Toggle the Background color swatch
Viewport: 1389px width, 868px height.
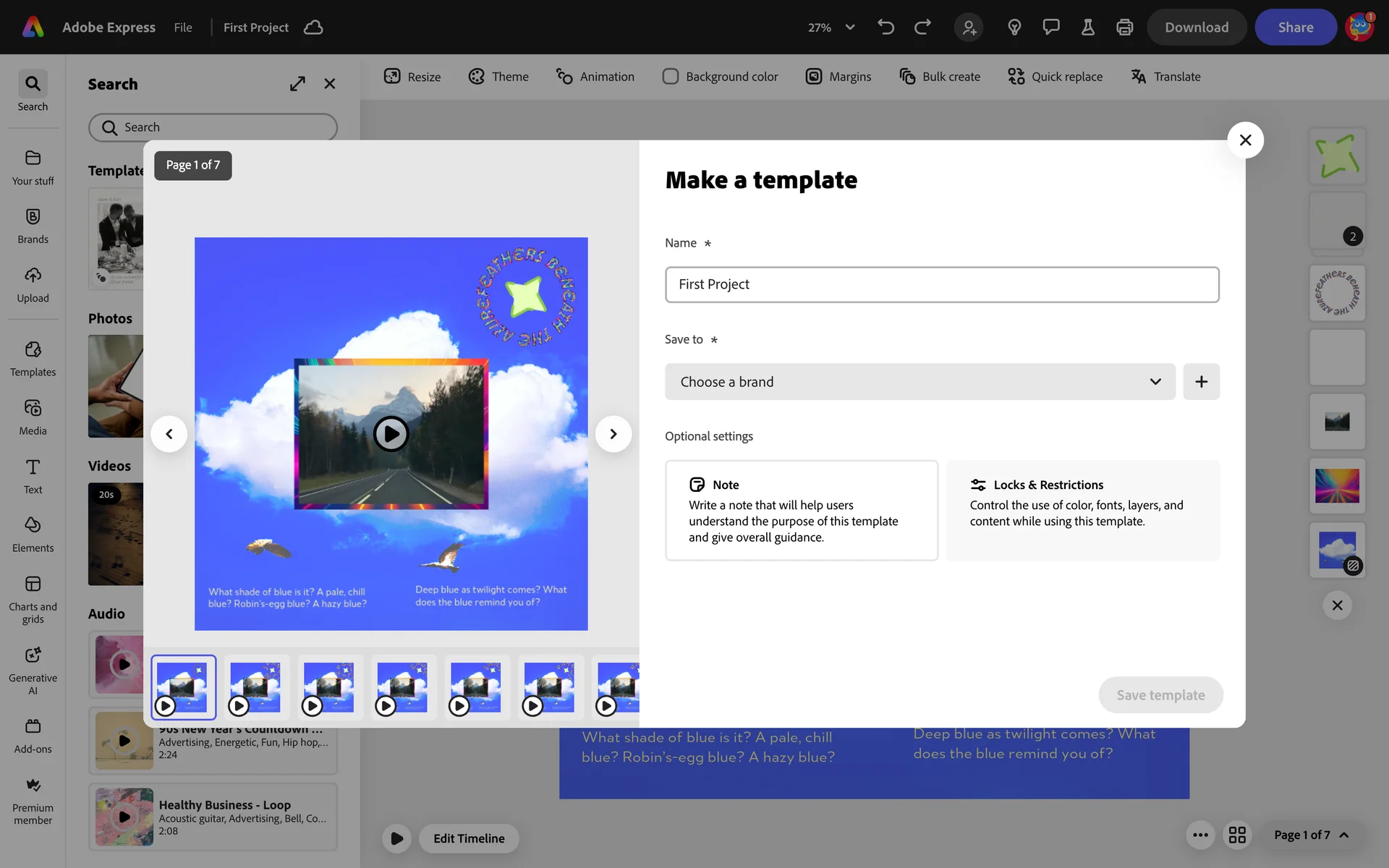coord(671,77)
